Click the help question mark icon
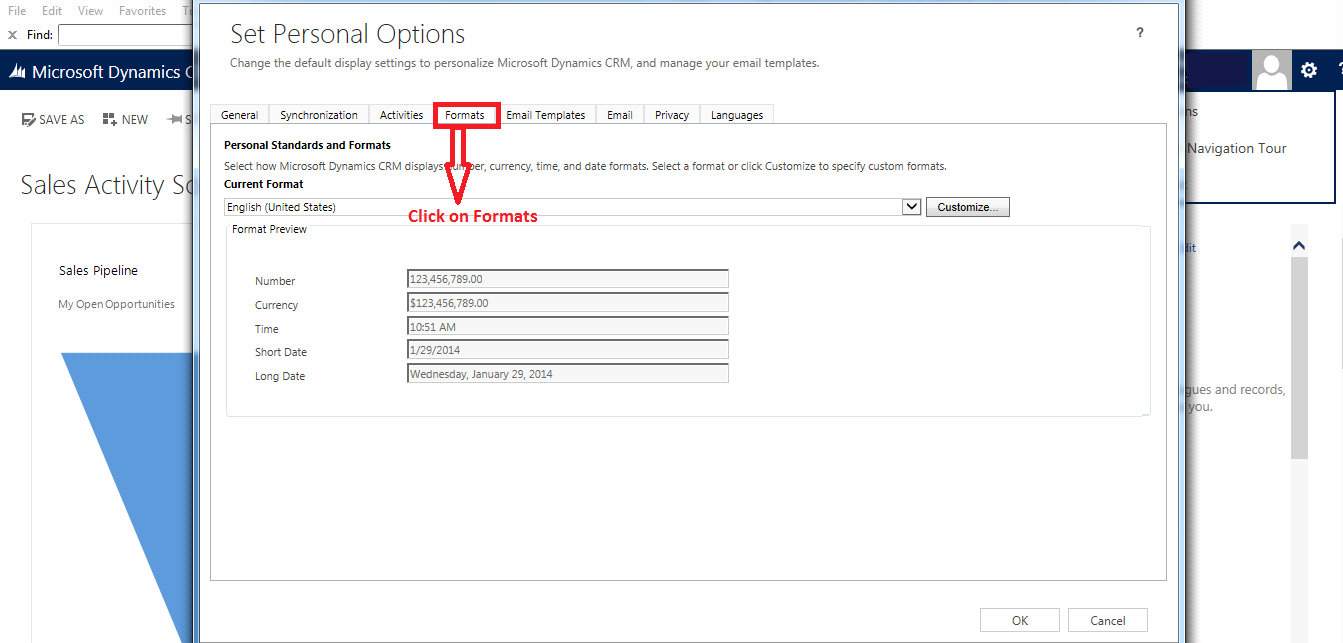 pyautogui.click(x=1139, y=33)
